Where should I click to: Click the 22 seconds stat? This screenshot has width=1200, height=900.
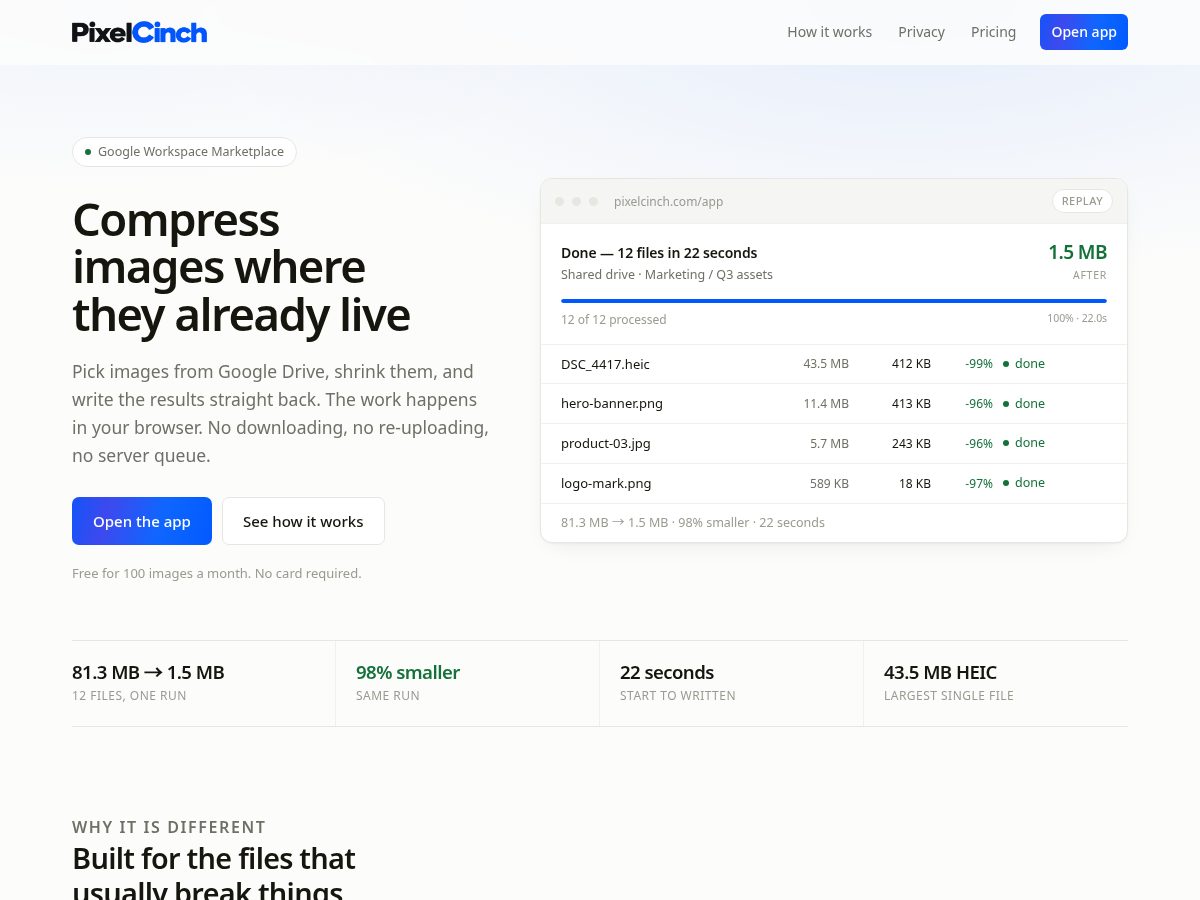point(667,672)
